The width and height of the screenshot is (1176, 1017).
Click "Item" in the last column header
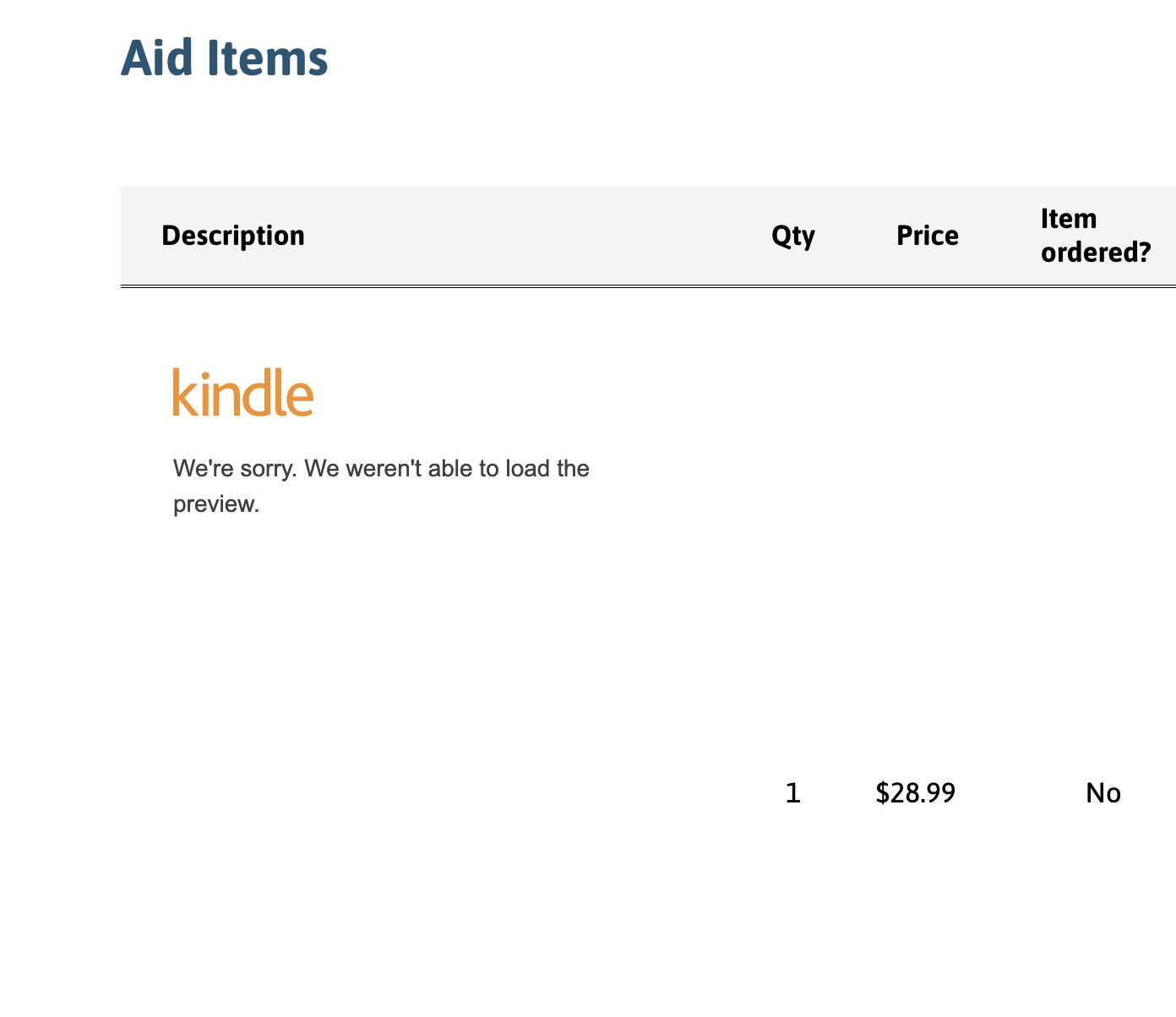(1069, 219)
